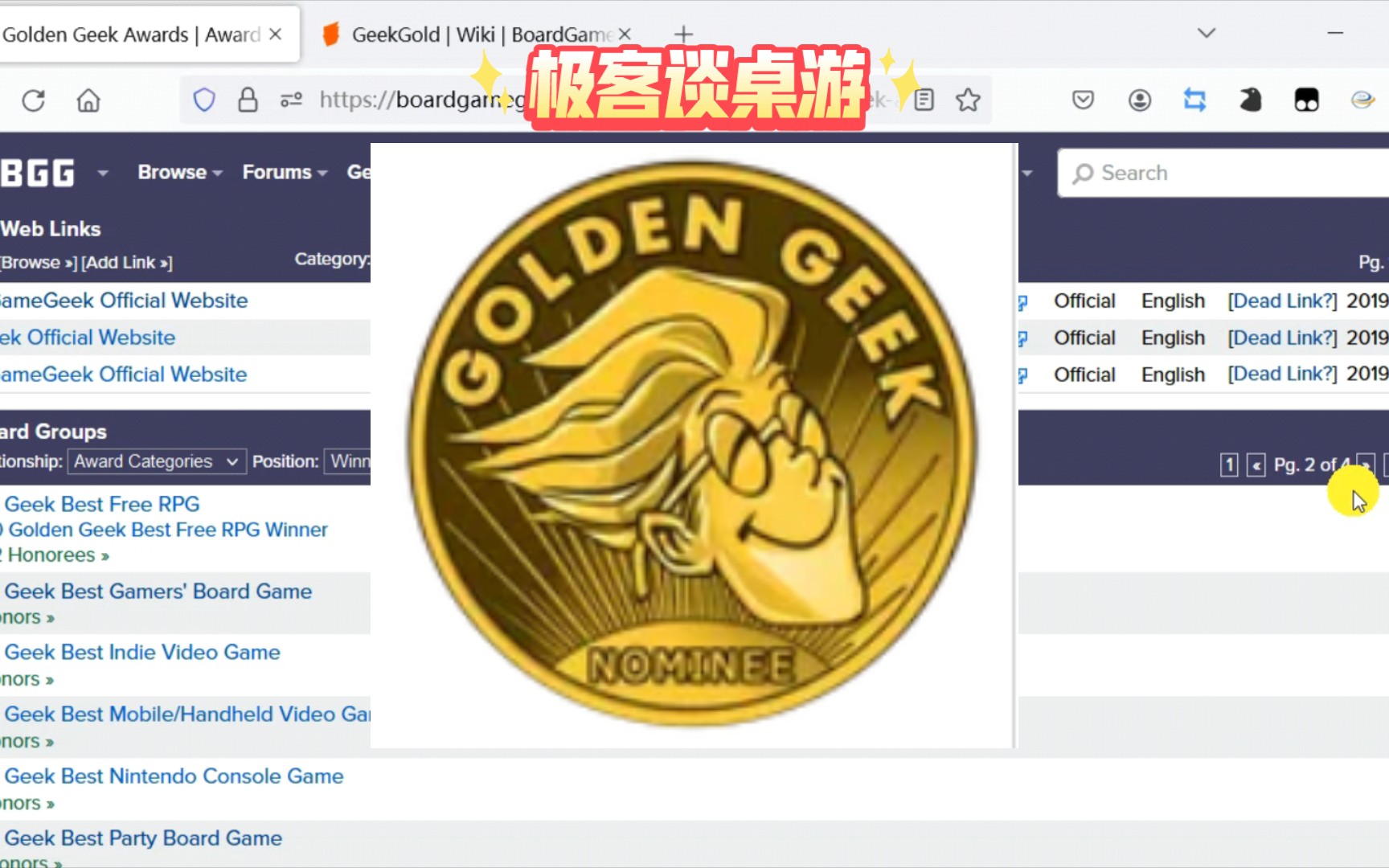Report the third row's Dead Link

pos(1282,374)
